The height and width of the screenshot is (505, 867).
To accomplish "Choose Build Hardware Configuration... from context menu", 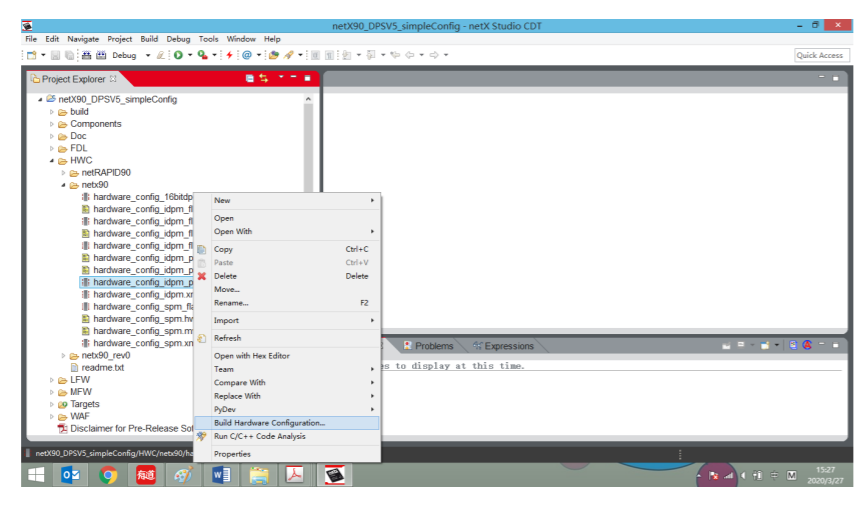I will point(287,423).
